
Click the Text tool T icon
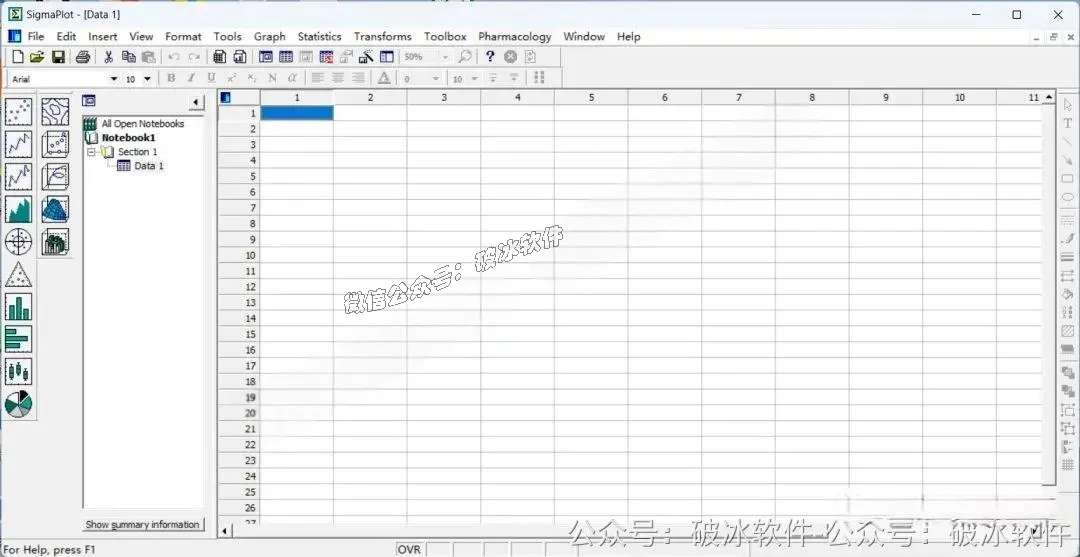point(1068,123)
